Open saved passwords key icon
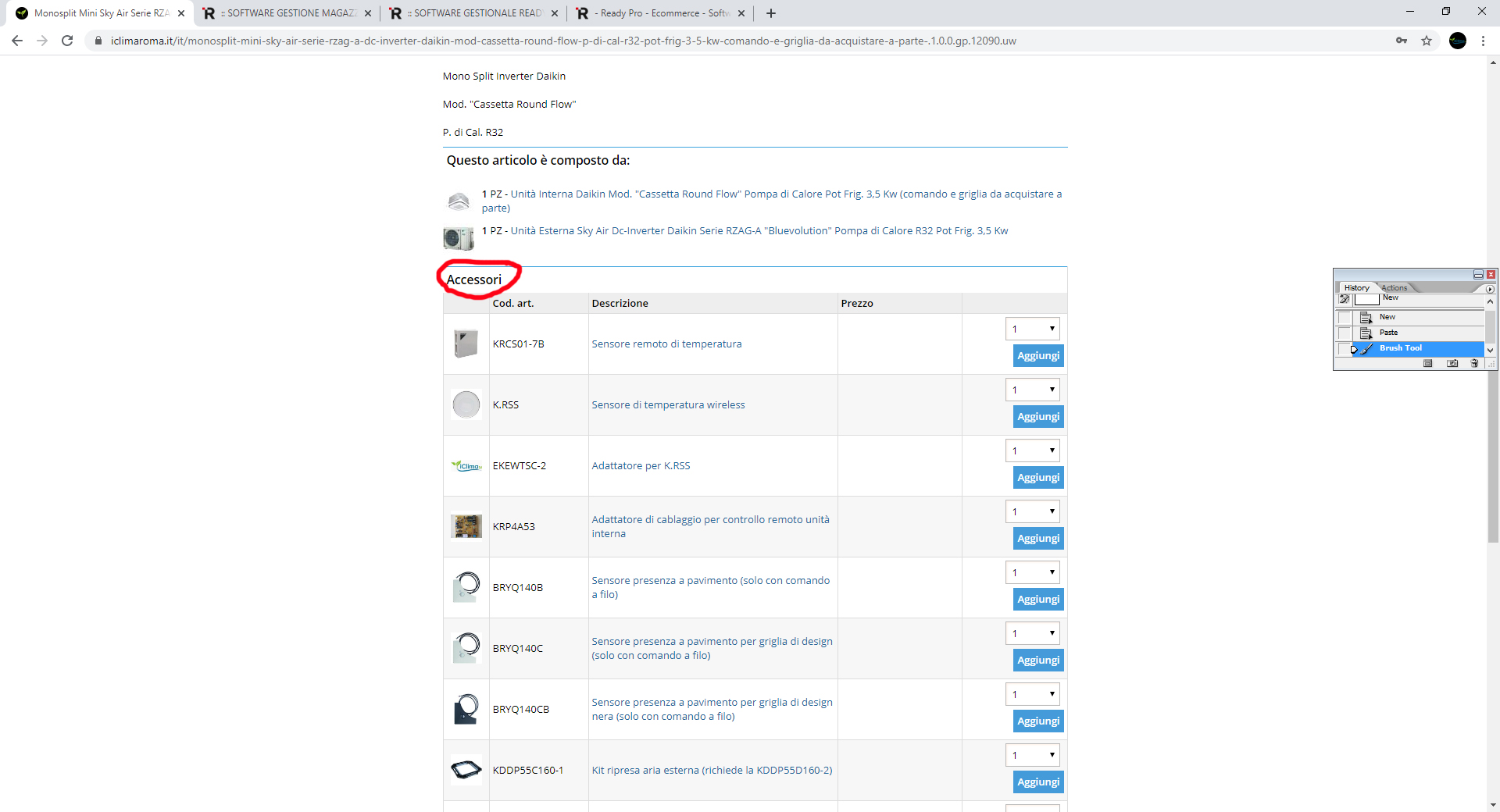This screenshot has height=812, width=1500. pyautogui.click(x=1402, y=41)
